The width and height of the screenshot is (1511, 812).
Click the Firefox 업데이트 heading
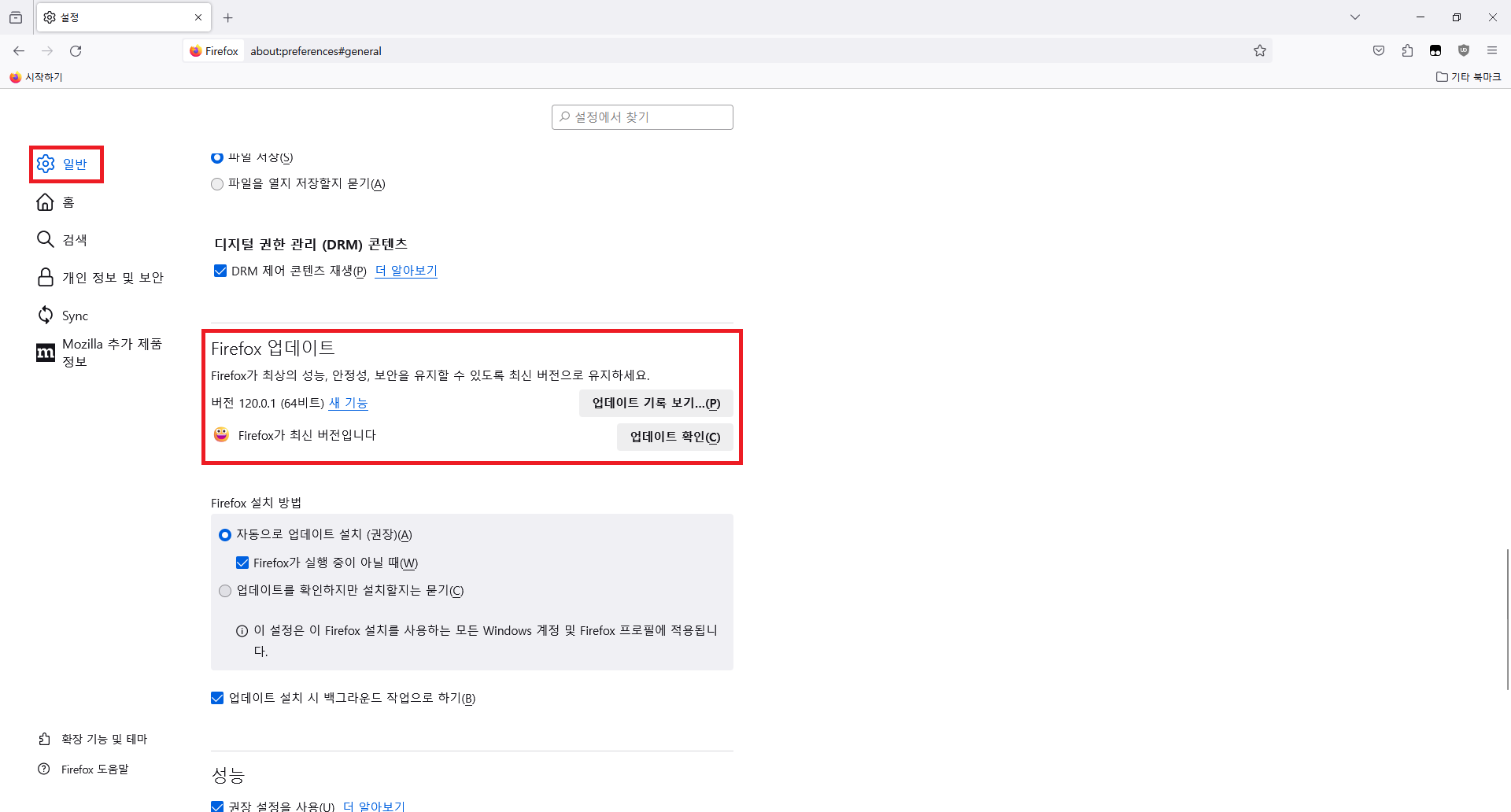(x=273, y=348)
